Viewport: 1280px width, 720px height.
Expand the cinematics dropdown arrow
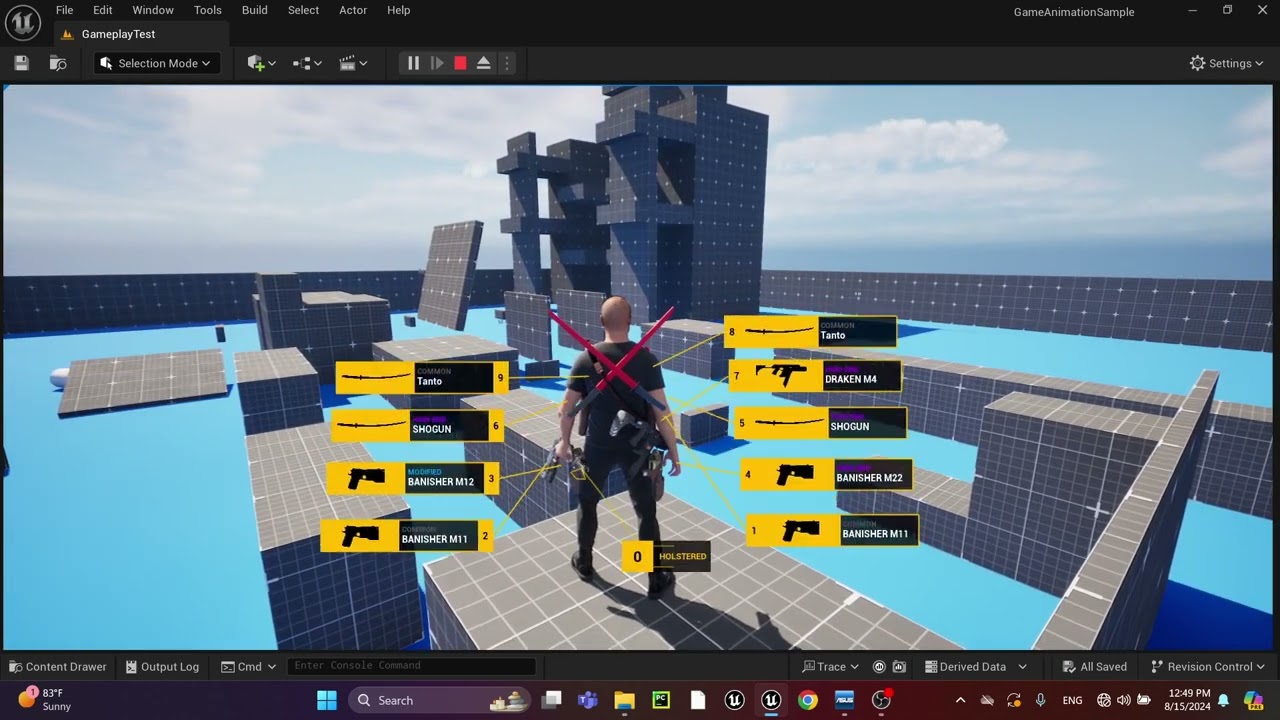point(363,63)
